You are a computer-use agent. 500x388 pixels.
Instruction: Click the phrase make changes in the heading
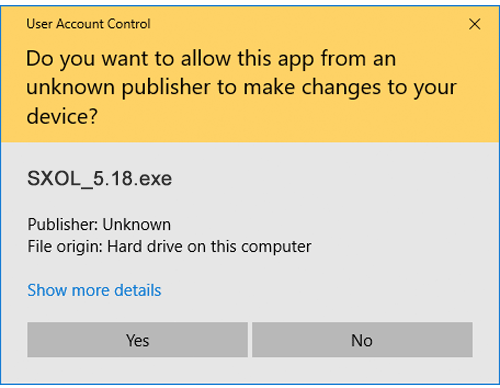(x=312, y=88)
